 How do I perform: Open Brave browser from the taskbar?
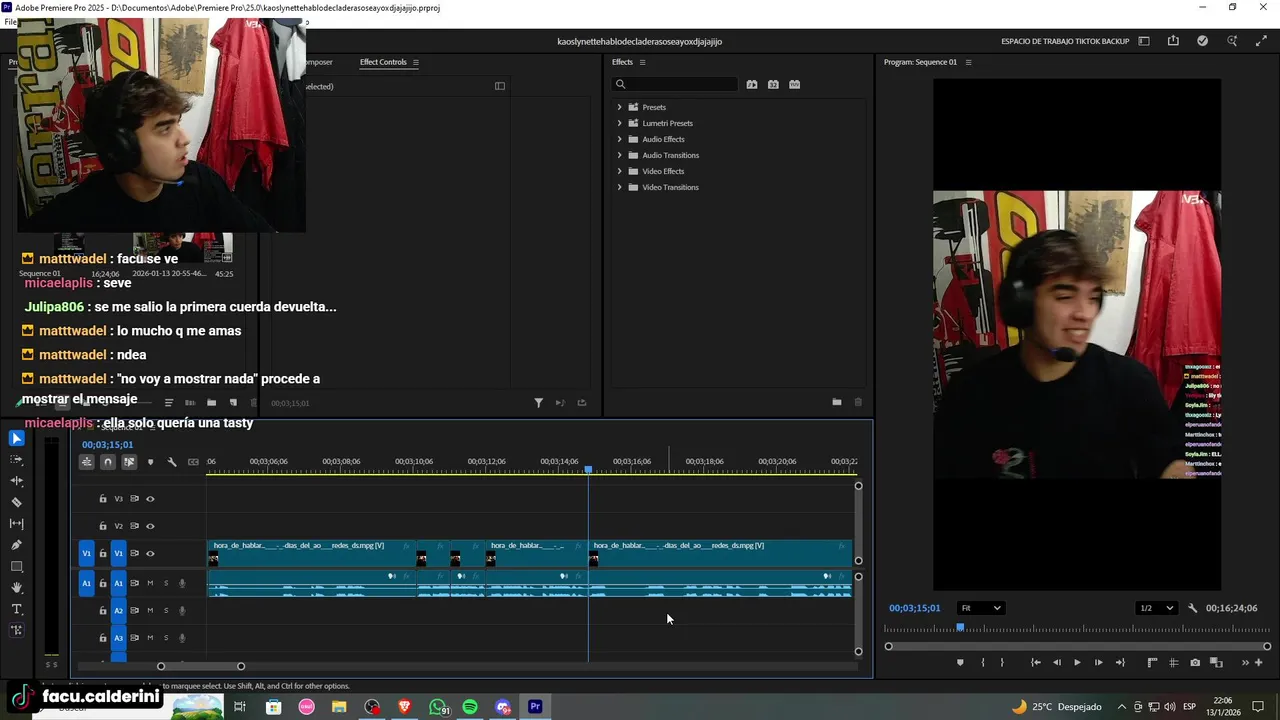tap(404, 707)
